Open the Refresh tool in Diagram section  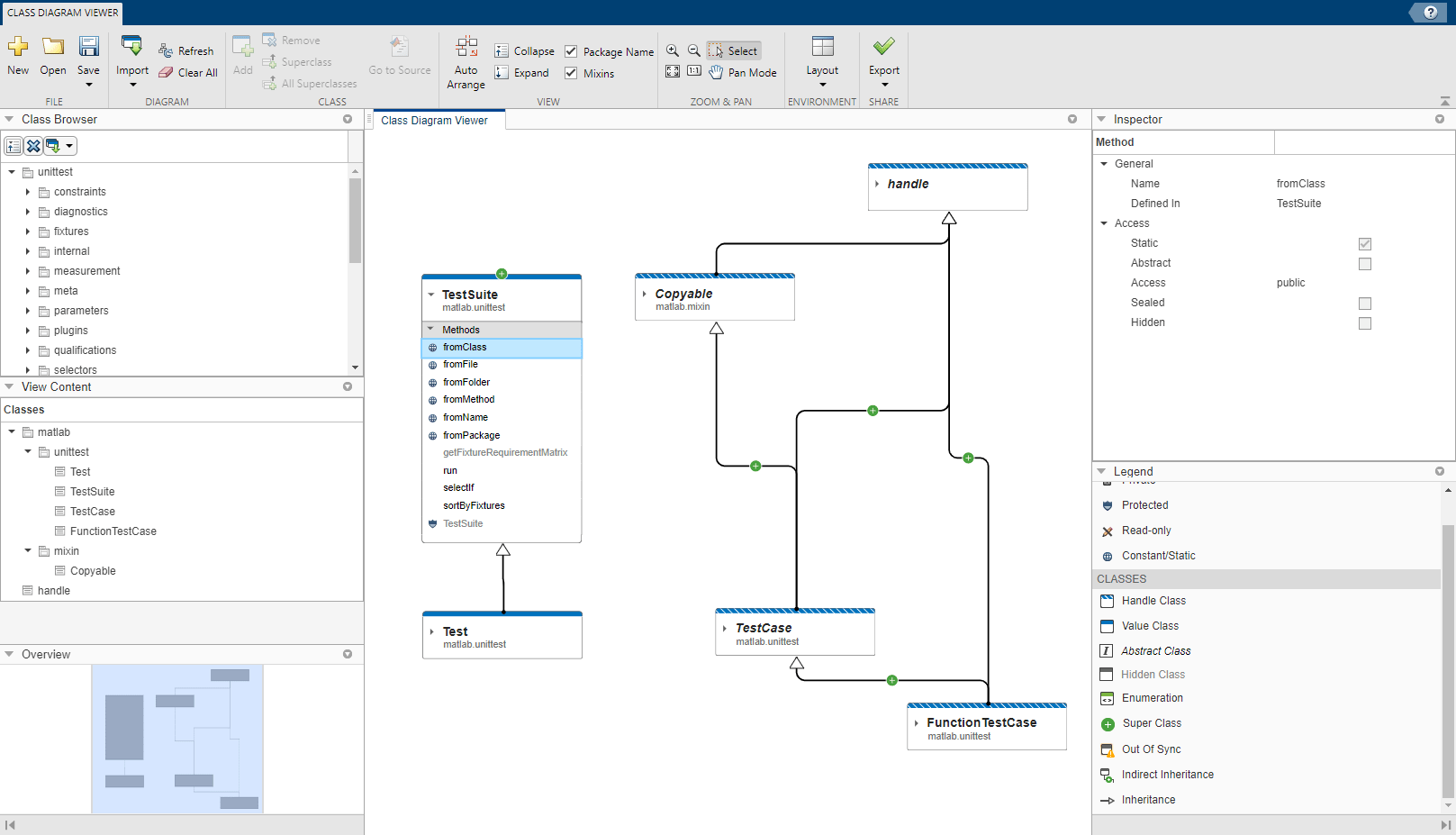187,50
